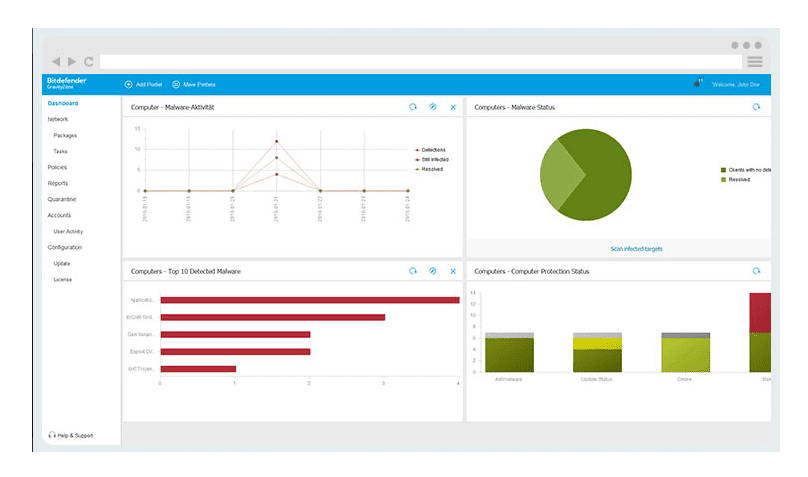Open the Welcome, John Doe user menu
The width and height of the screenshot is (808, 477).
(x=735, y=85)
